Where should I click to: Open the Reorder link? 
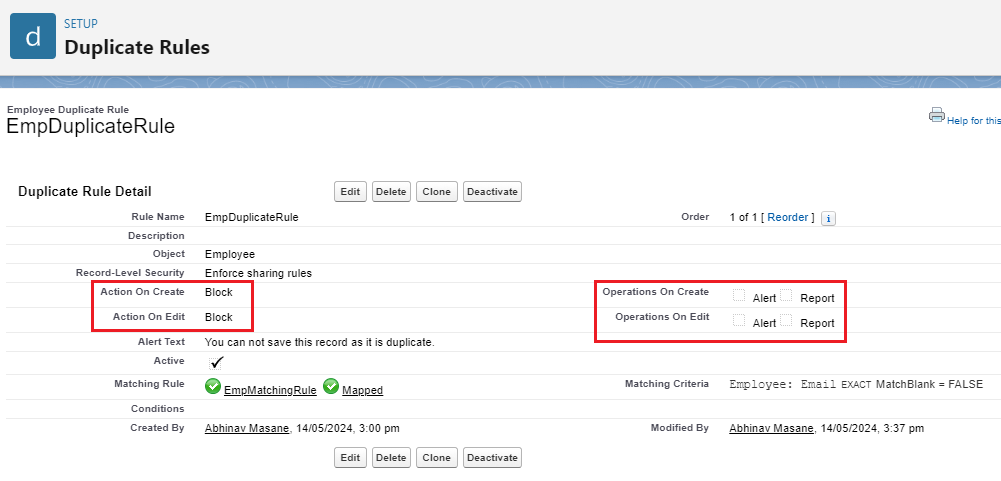click(788, 217)
